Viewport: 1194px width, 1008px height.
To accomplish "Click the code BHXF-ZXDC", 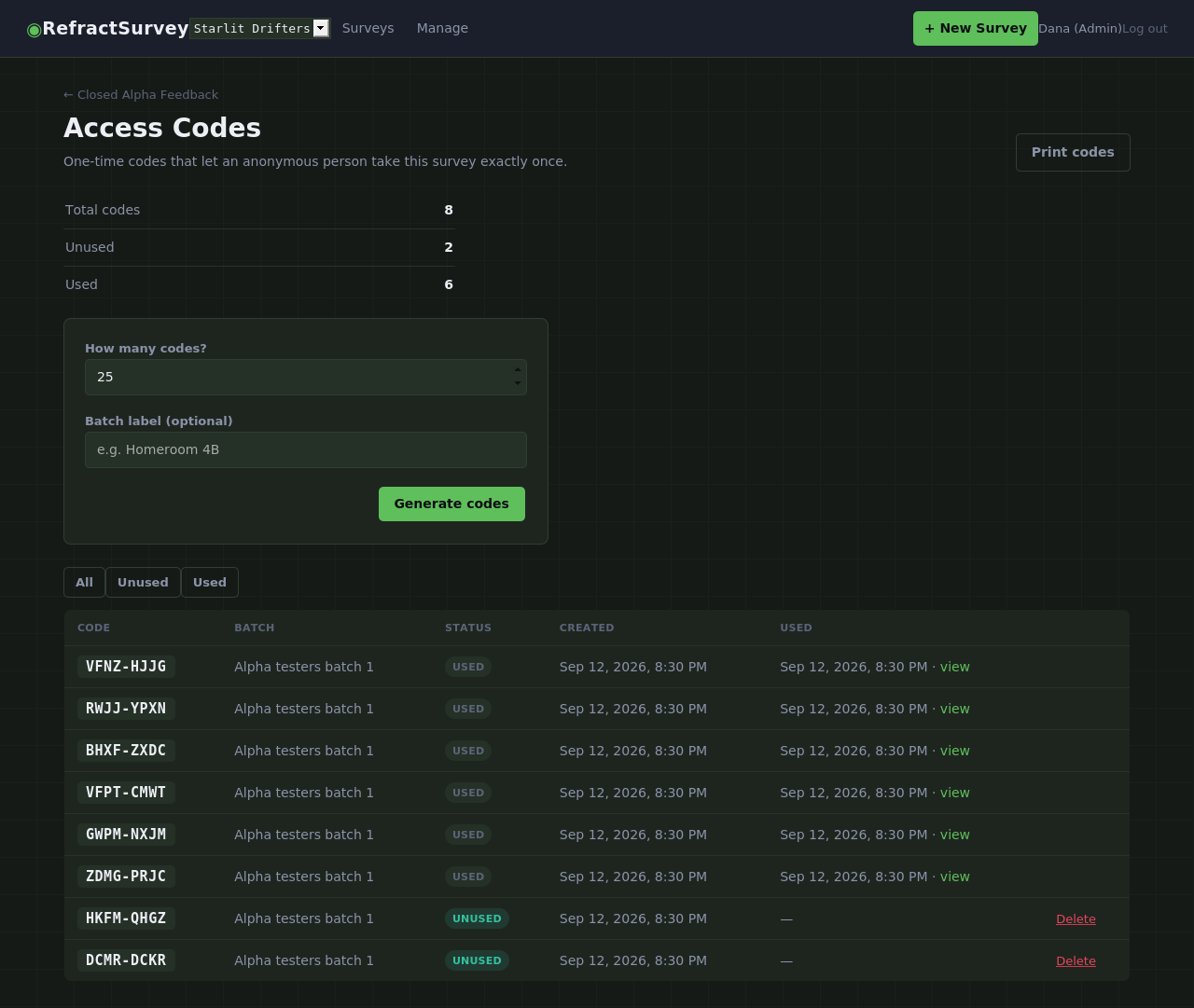I will 126,751.
